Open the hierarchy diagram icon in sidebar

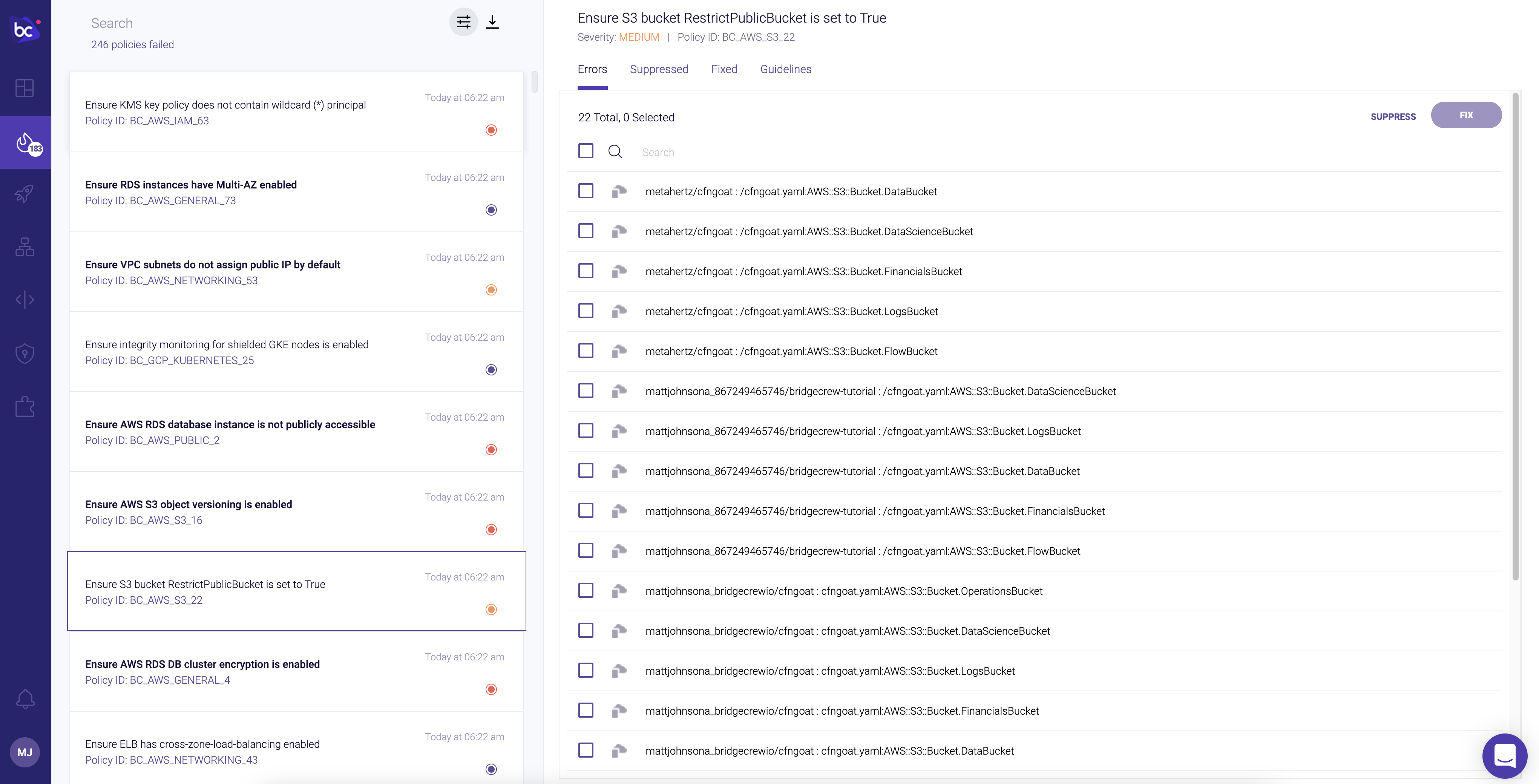tap(25, 247)
